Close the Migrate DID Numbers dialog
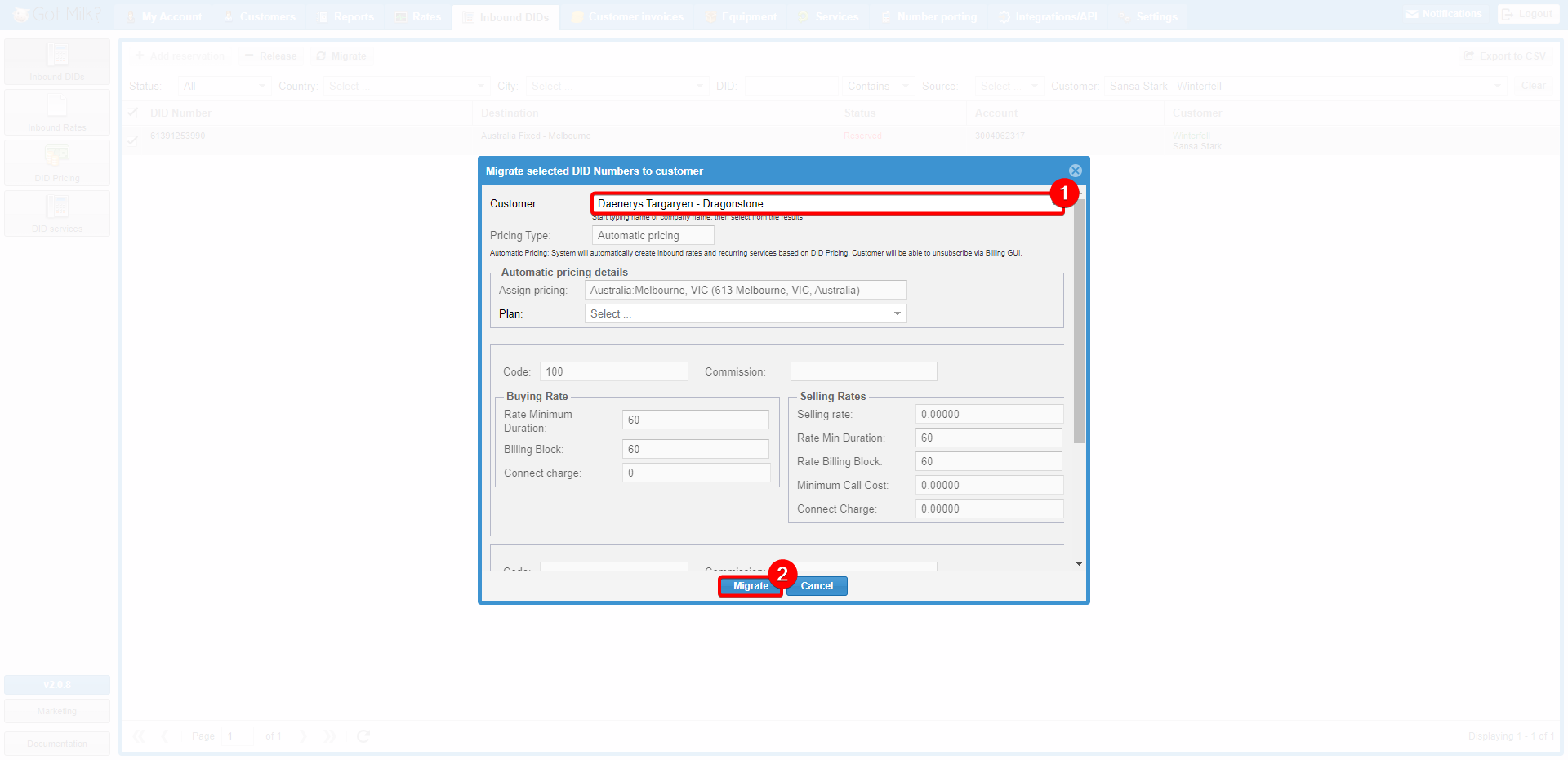Screen dimensions: 1568x760 click(1076, 171)
